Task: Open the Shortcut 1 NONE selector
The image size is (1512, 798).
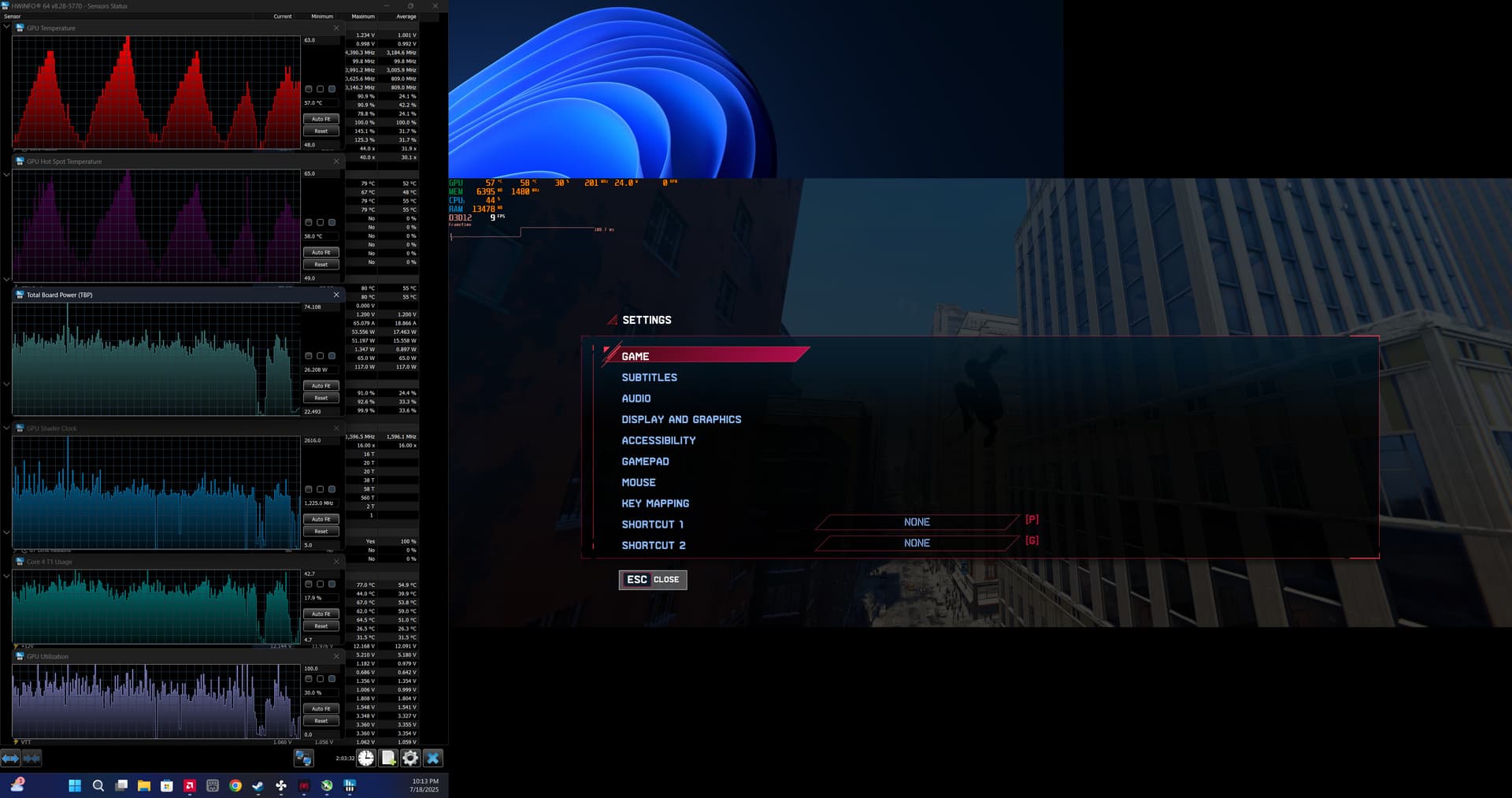Action: click(x=917, y=522)
